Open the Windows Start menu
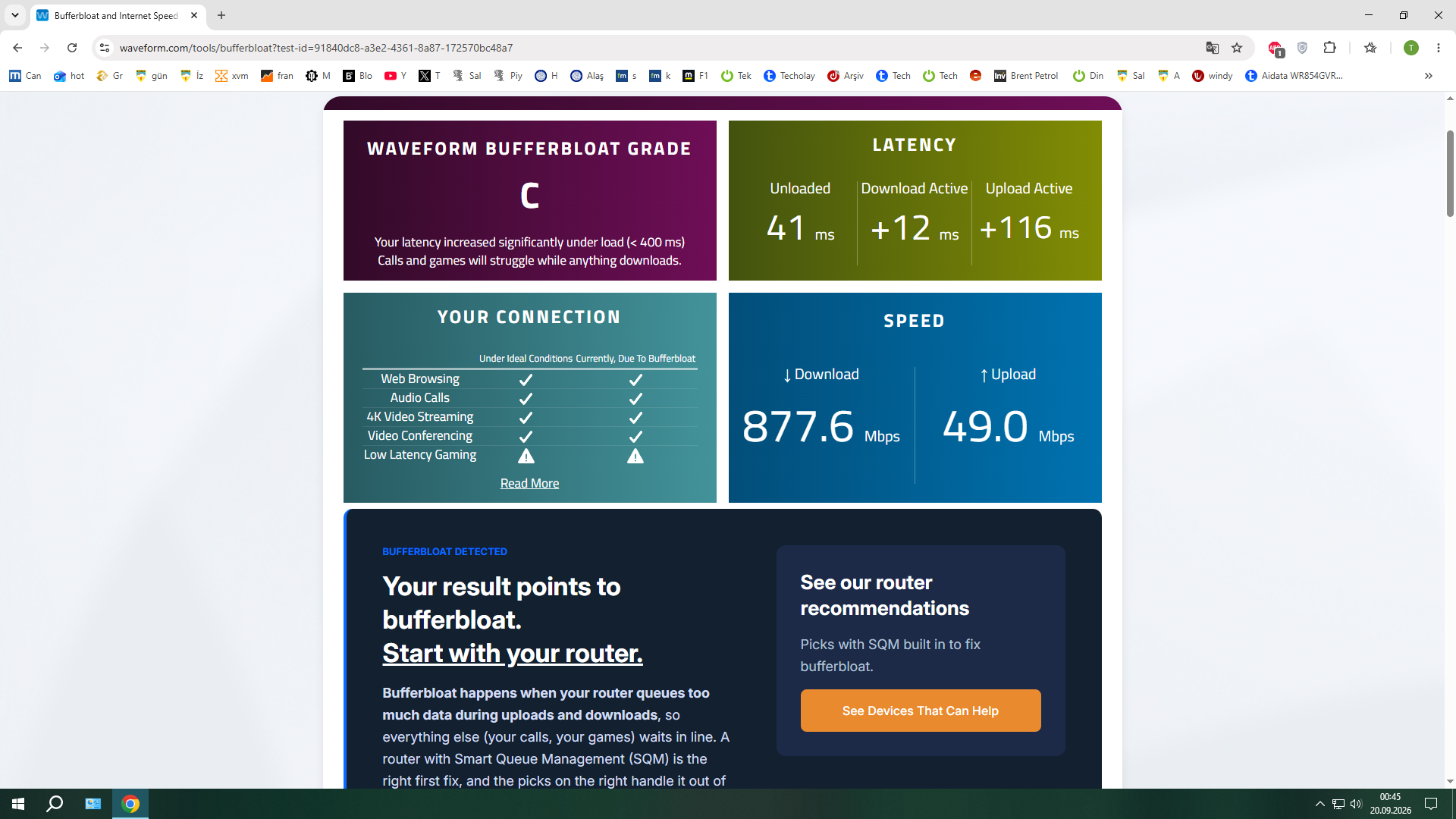This screenshot has height=819, width=1456. point(18,804)
